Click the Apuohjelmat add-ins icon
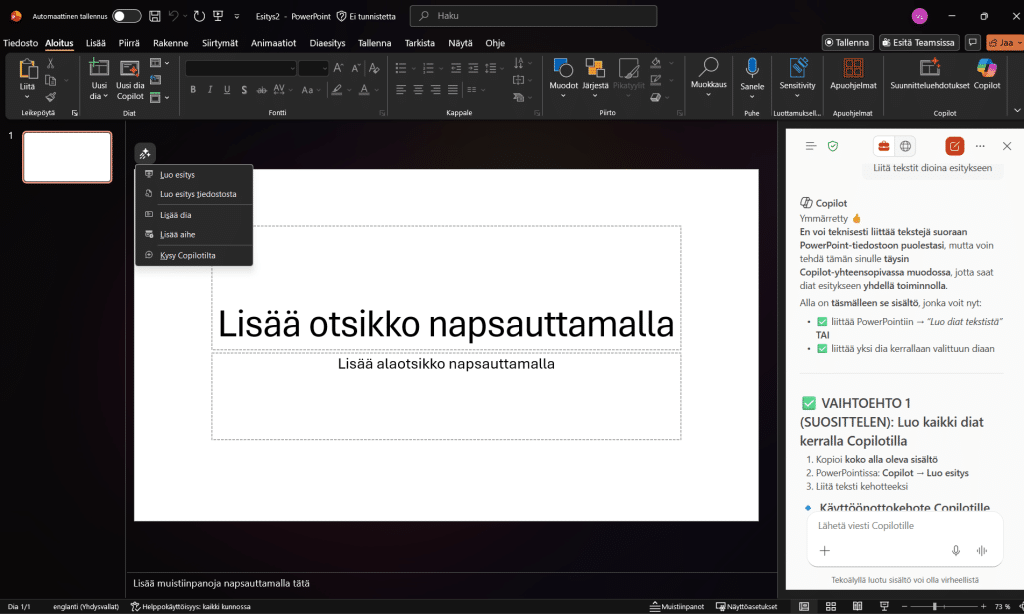The height and width of the screenshot is (614, 1024). [853, 69]
